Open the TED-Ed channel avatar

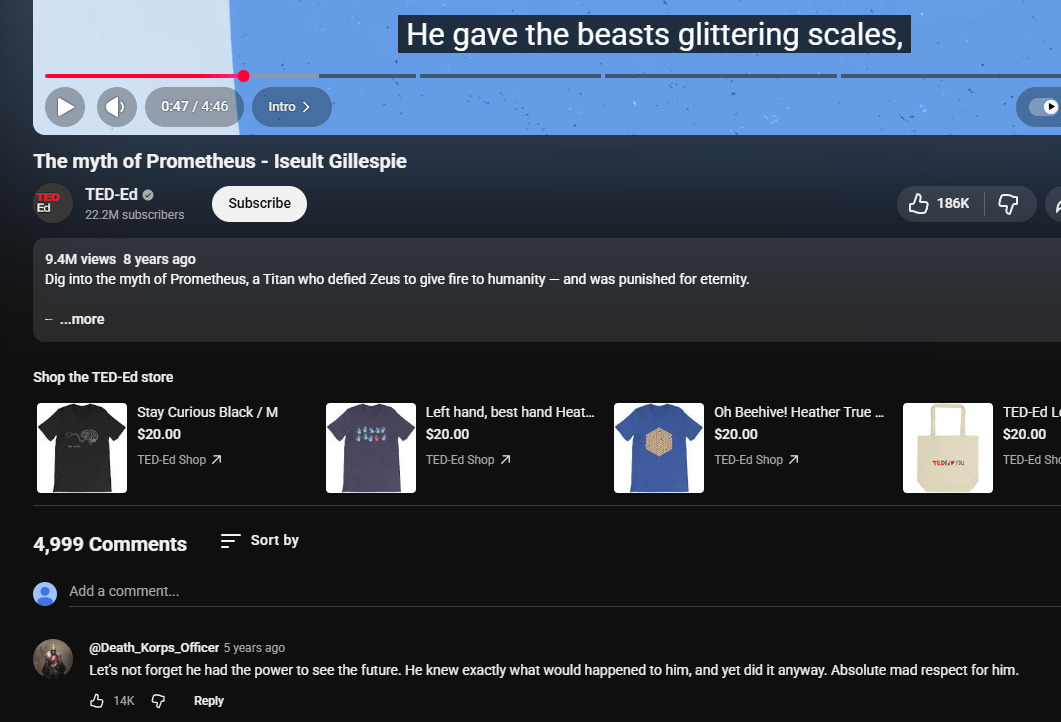[x=53, y=203]
